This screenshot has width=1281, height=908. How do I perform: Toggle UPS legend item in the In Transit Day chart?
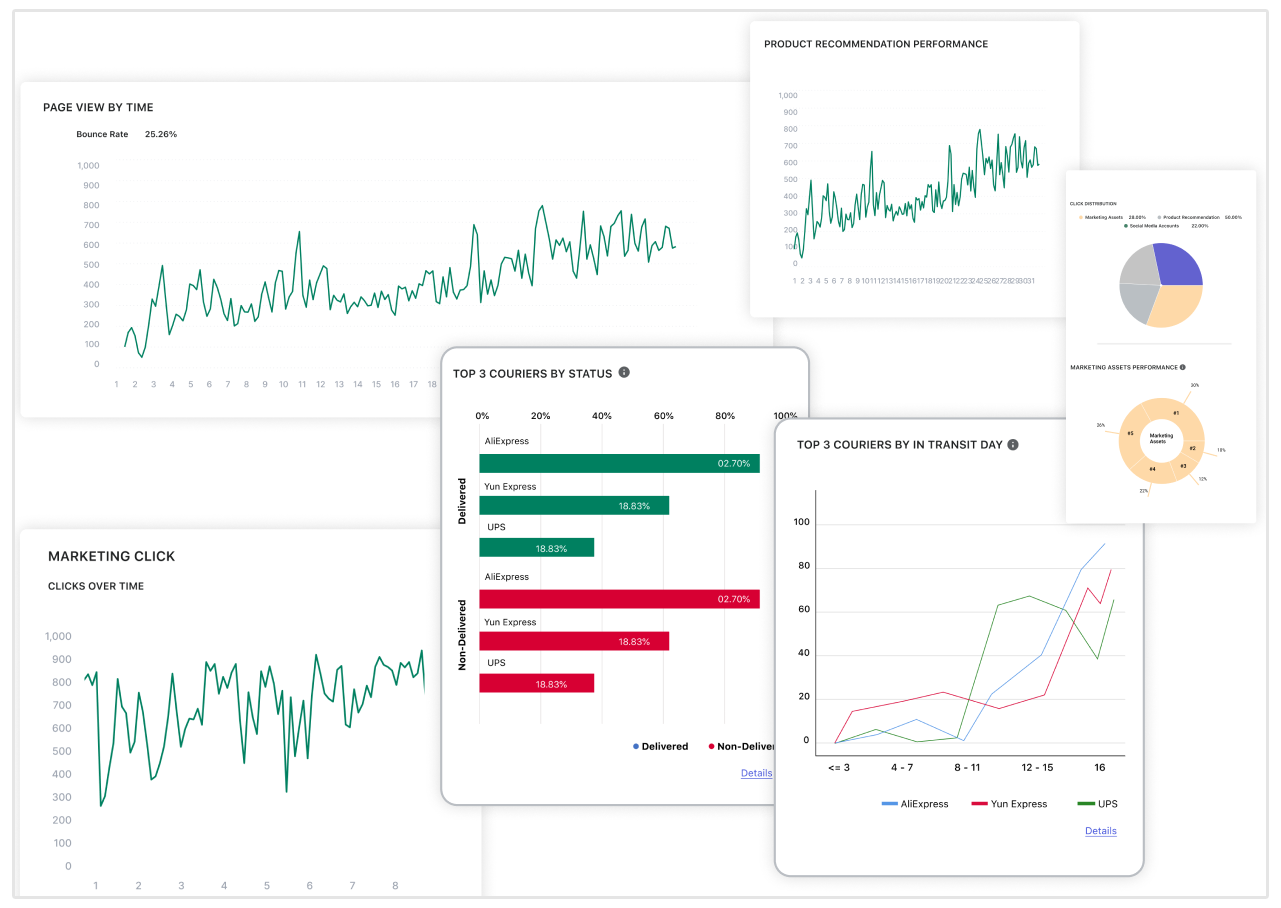pyautogui.click(x=1096, y=804)
